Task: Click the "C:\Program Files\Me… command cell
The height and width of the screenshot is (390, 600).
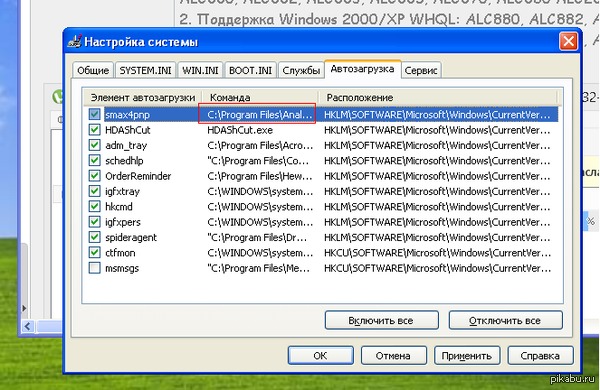Action: tap(258, 268)
